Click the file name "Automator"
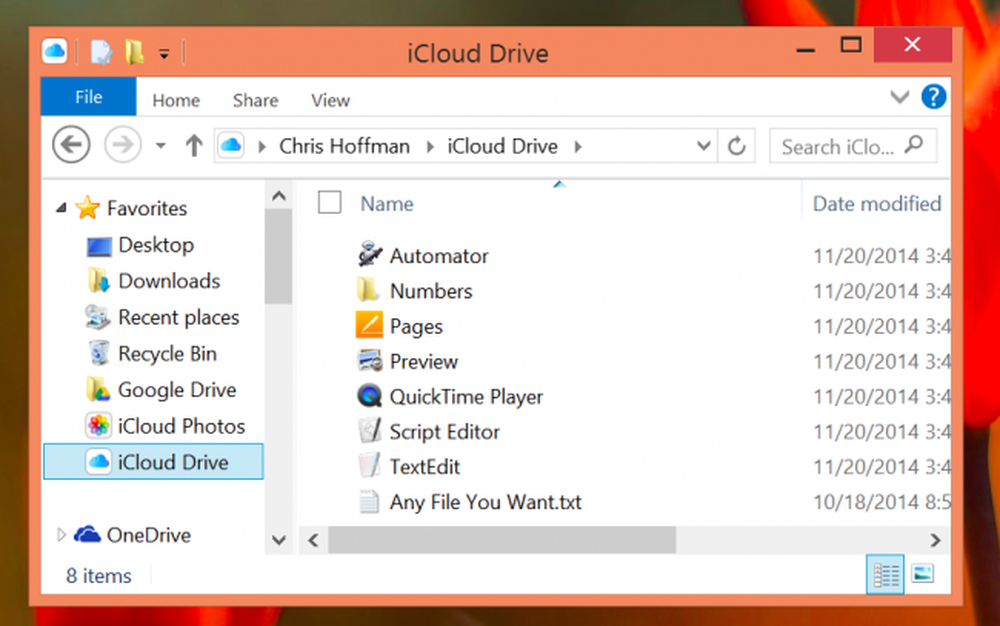The height and width of the screenshot is (626, 1000). pos(439,256)
